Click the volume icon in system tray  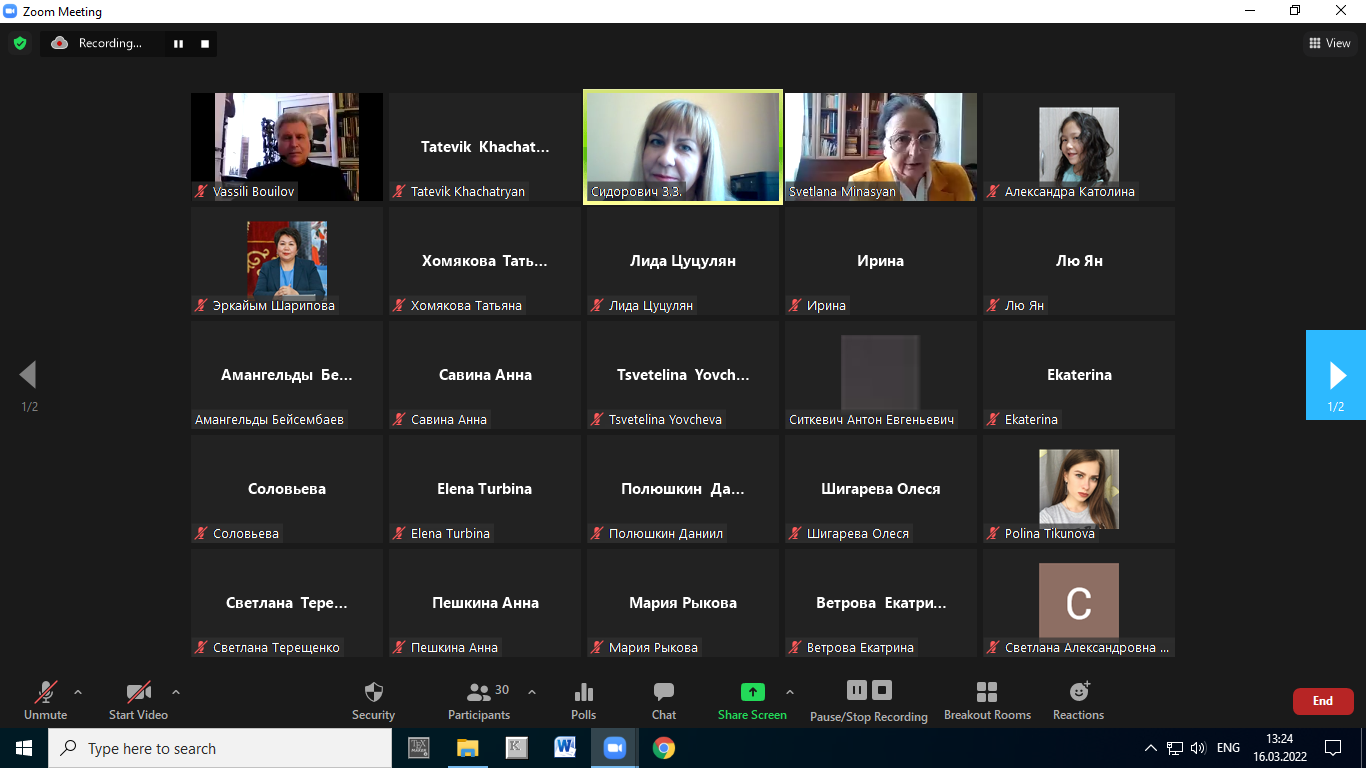coord(1199,748)
